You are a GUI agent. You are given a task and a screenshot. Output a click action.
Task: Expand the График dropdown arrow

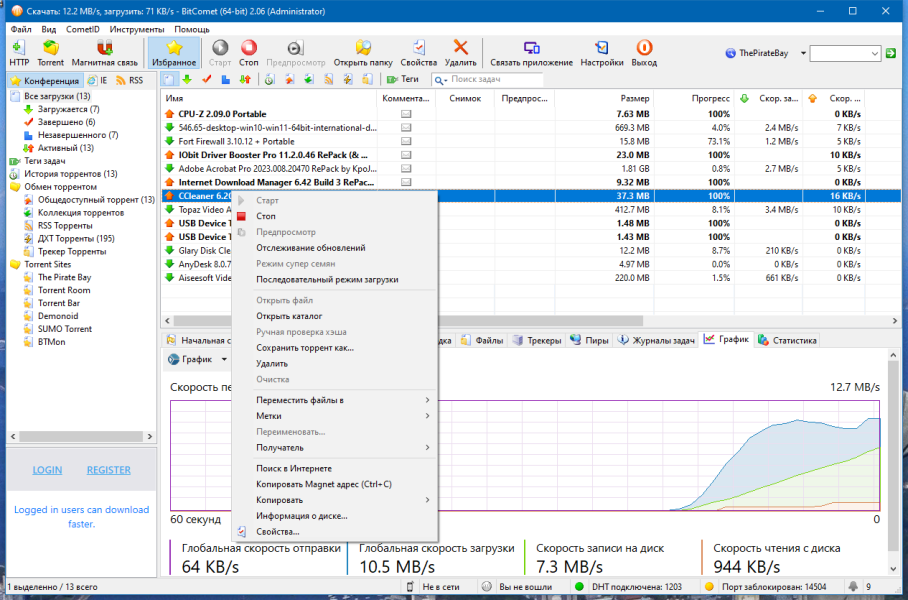(x=224, y=360)
